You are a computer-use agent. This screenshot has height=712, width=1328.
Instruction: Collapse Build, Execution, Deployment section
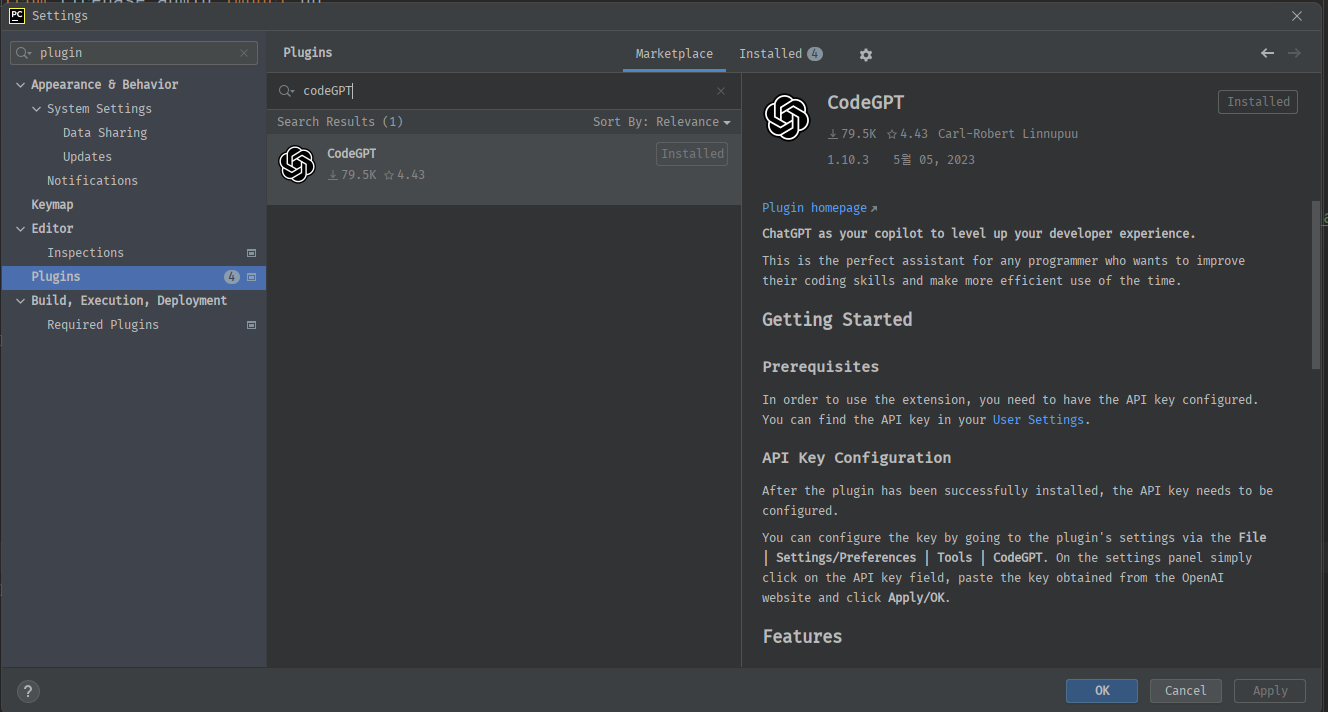(x=21, y=301)
